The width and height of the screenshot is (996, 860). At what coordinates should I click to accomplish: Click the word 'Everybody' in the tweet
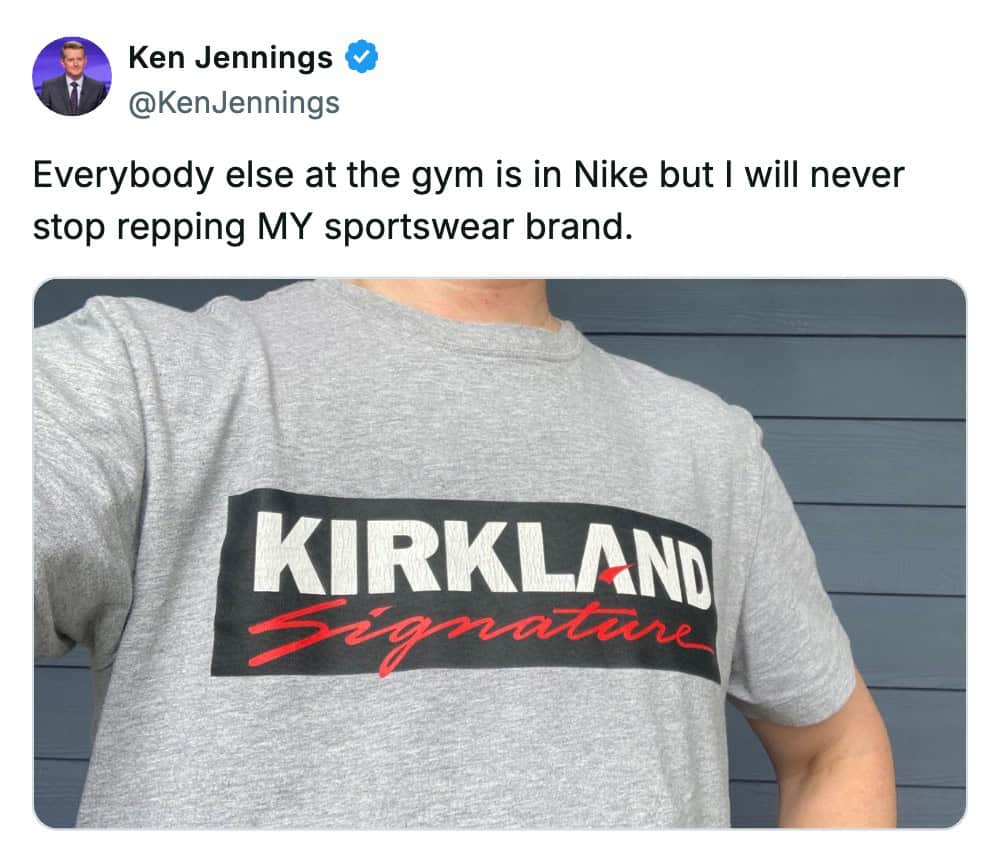pos(123,175)
